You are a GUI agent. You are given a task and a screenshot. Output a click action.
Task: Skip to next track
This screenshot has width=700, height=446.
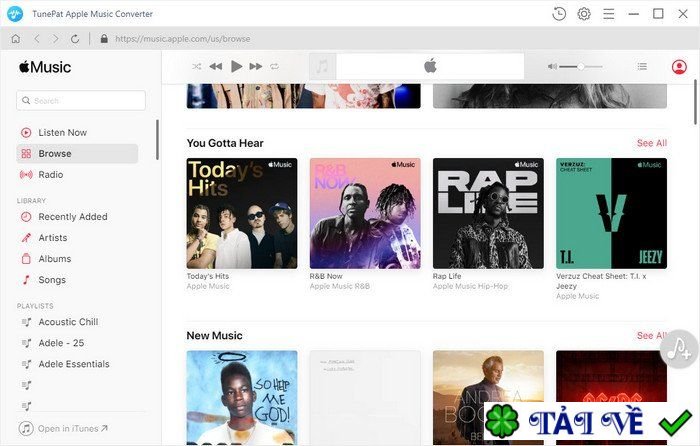[256, 67]
